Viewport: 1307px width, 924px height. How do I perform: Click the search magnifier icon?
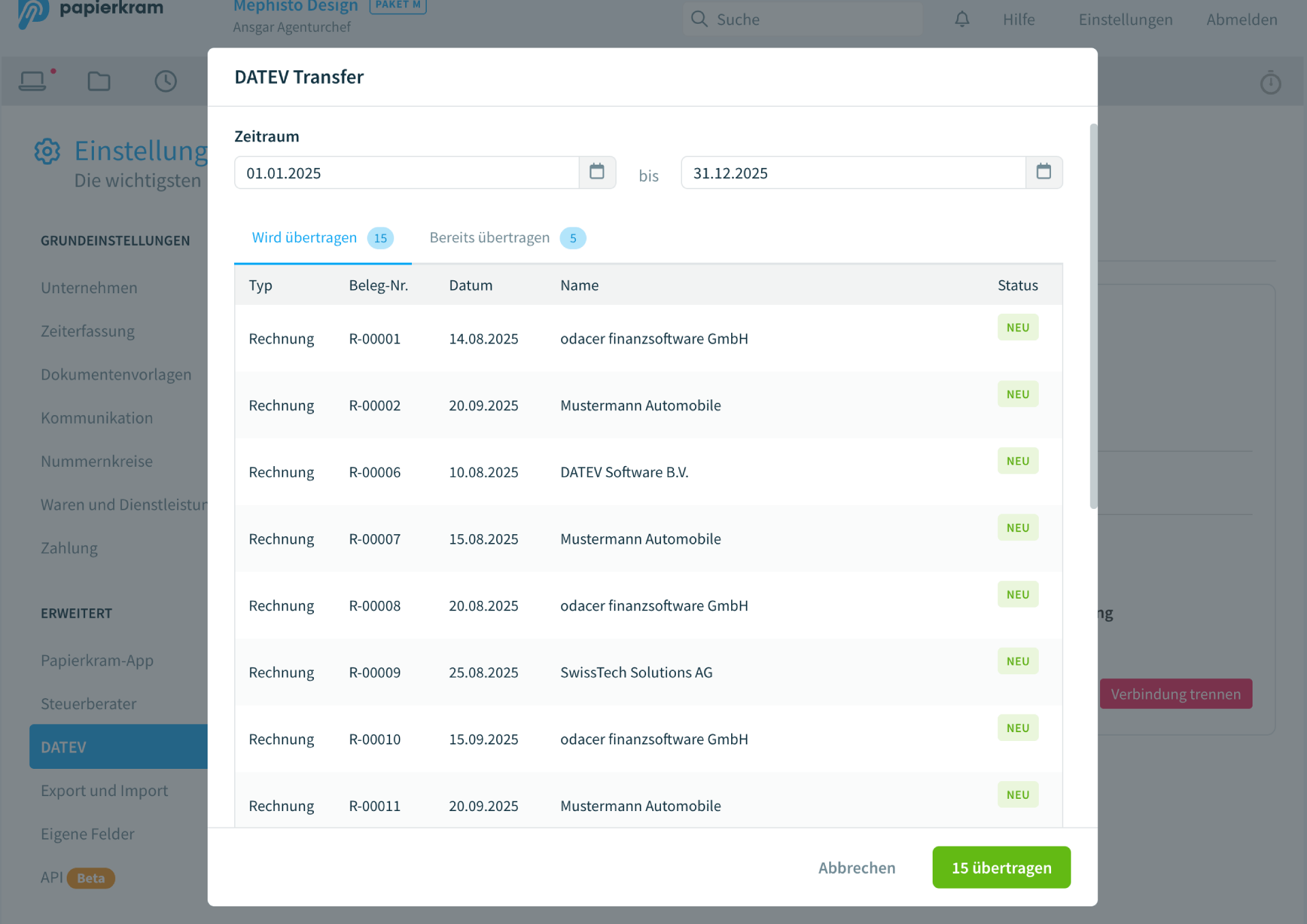coord(699,18)
